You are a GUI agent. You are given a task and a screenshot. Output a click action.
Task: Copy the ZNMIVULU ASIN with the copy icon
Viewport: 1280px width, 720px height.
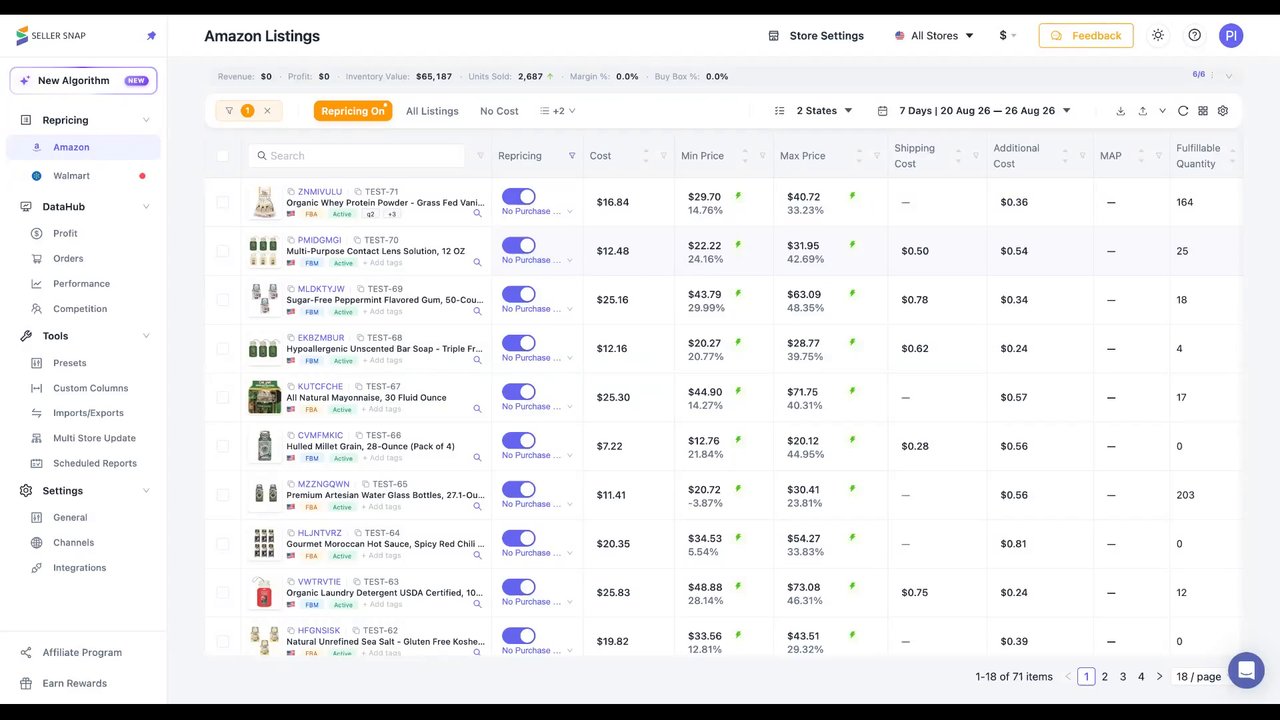click(x=291, y=192)
